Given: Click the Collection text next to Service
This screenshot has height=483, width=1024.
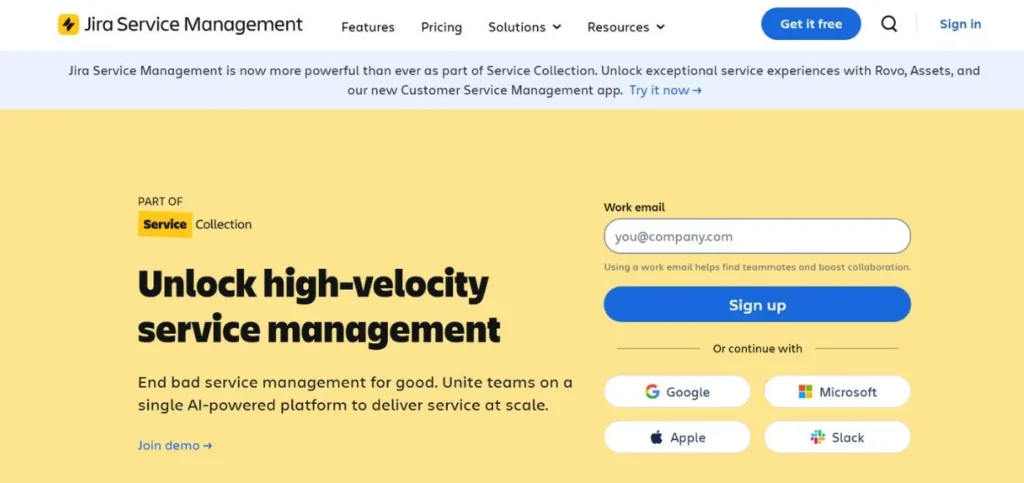Looking at the screenshot, I should tap(223, 225).
